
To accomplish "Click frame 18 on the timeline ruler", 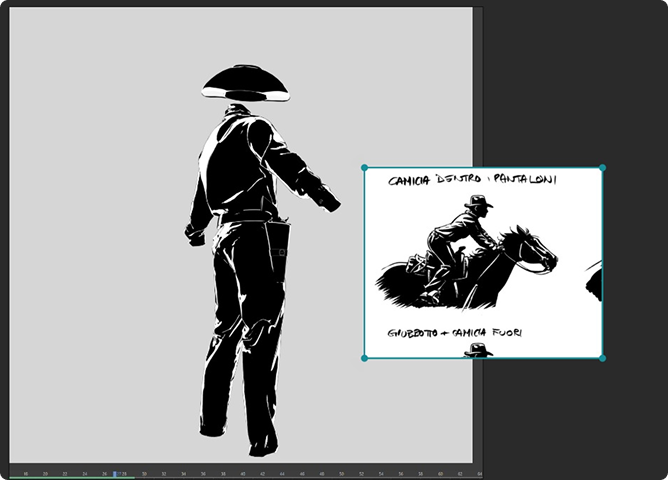I will coord(26,473).
